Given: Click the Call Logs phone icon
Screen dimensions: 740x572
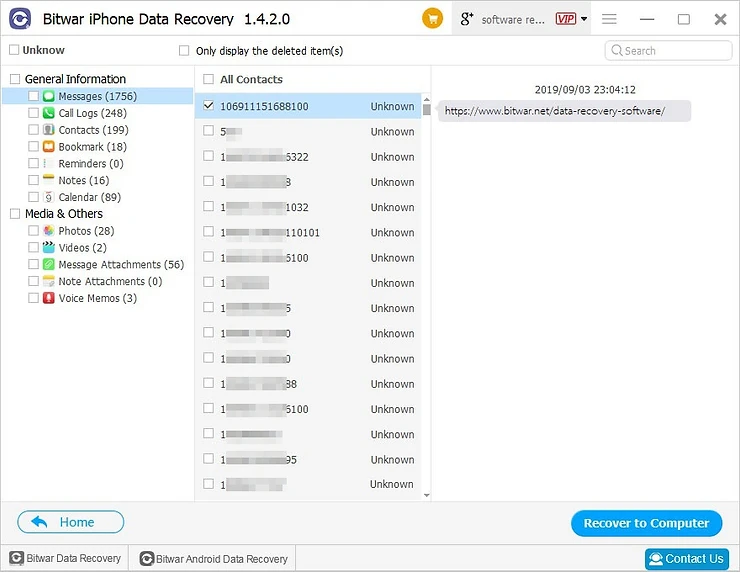Looking at the screenshot, I should coord(49,113).
